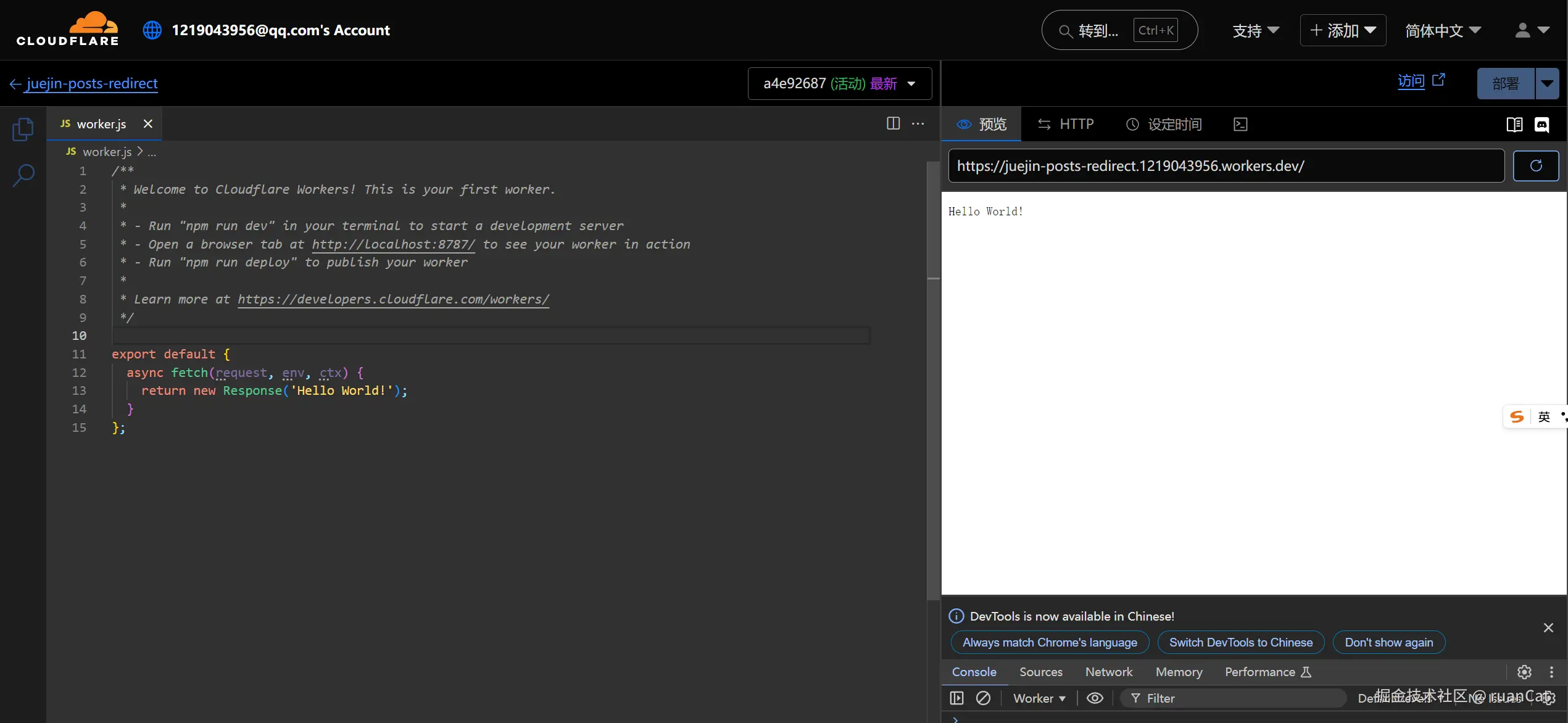The height and width of the screenshot is (723, 1568).
Task: Open the terminal console icon tab
Action: (x=1240, y=125)
